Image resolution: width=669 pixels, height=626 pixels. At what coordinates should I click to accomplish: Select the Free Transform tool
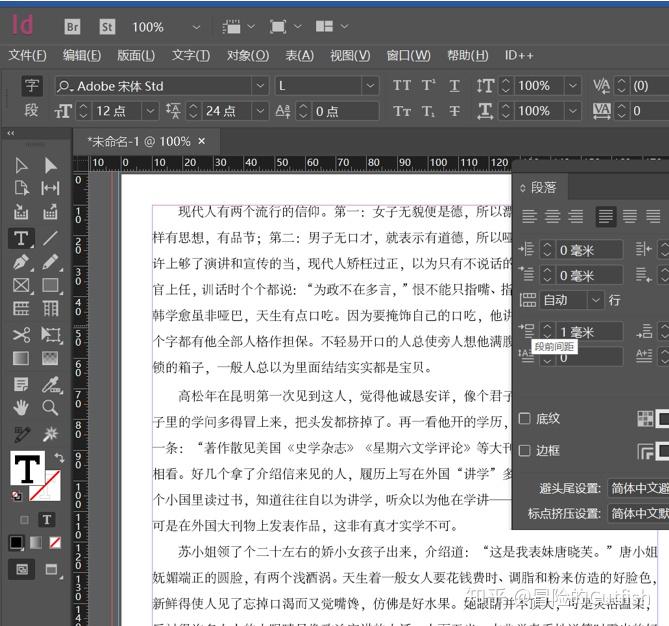tap(51, 335)
